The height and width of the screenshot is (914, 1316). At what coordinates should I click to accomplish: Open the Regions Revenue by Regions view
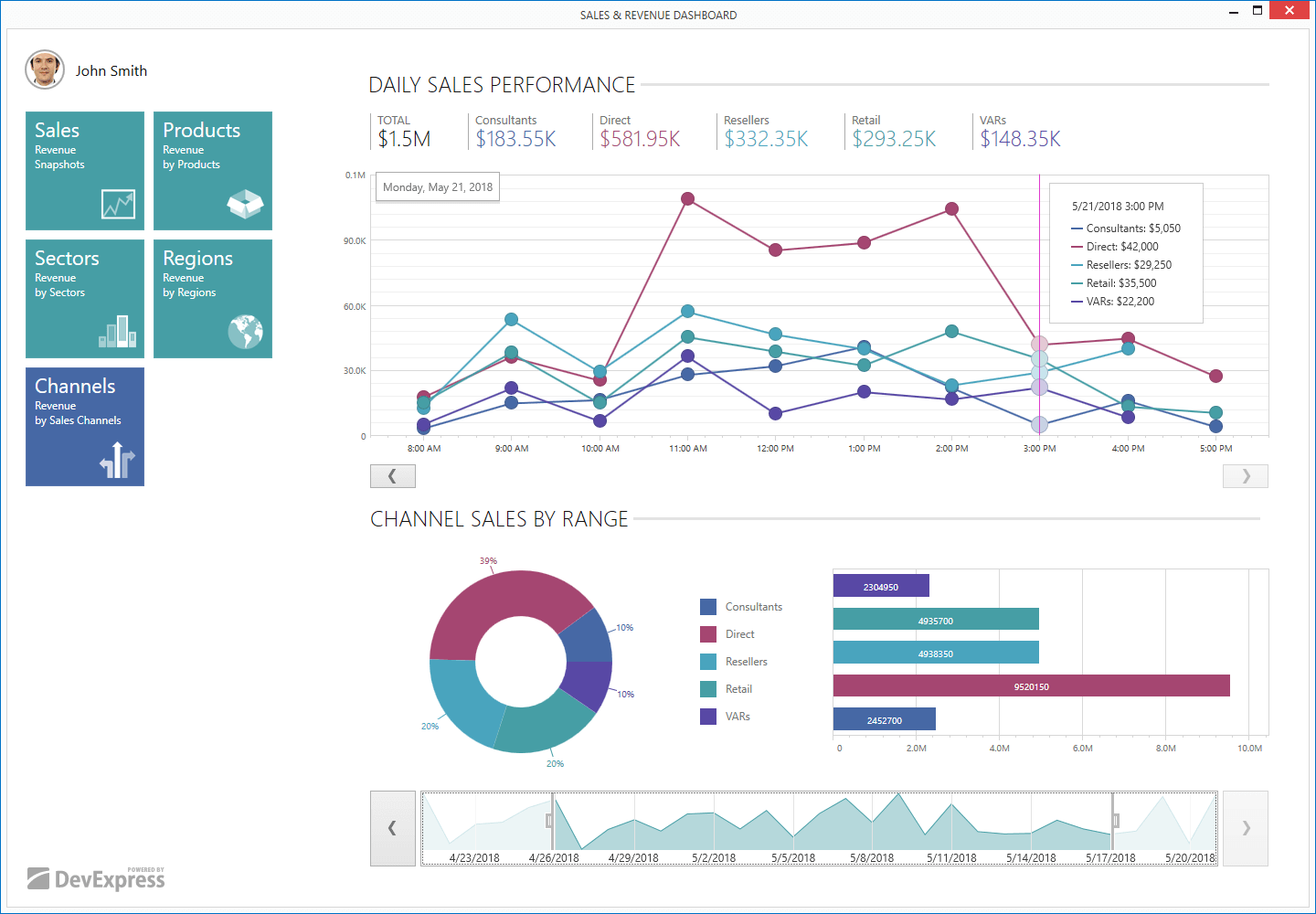tap(212, 299)
